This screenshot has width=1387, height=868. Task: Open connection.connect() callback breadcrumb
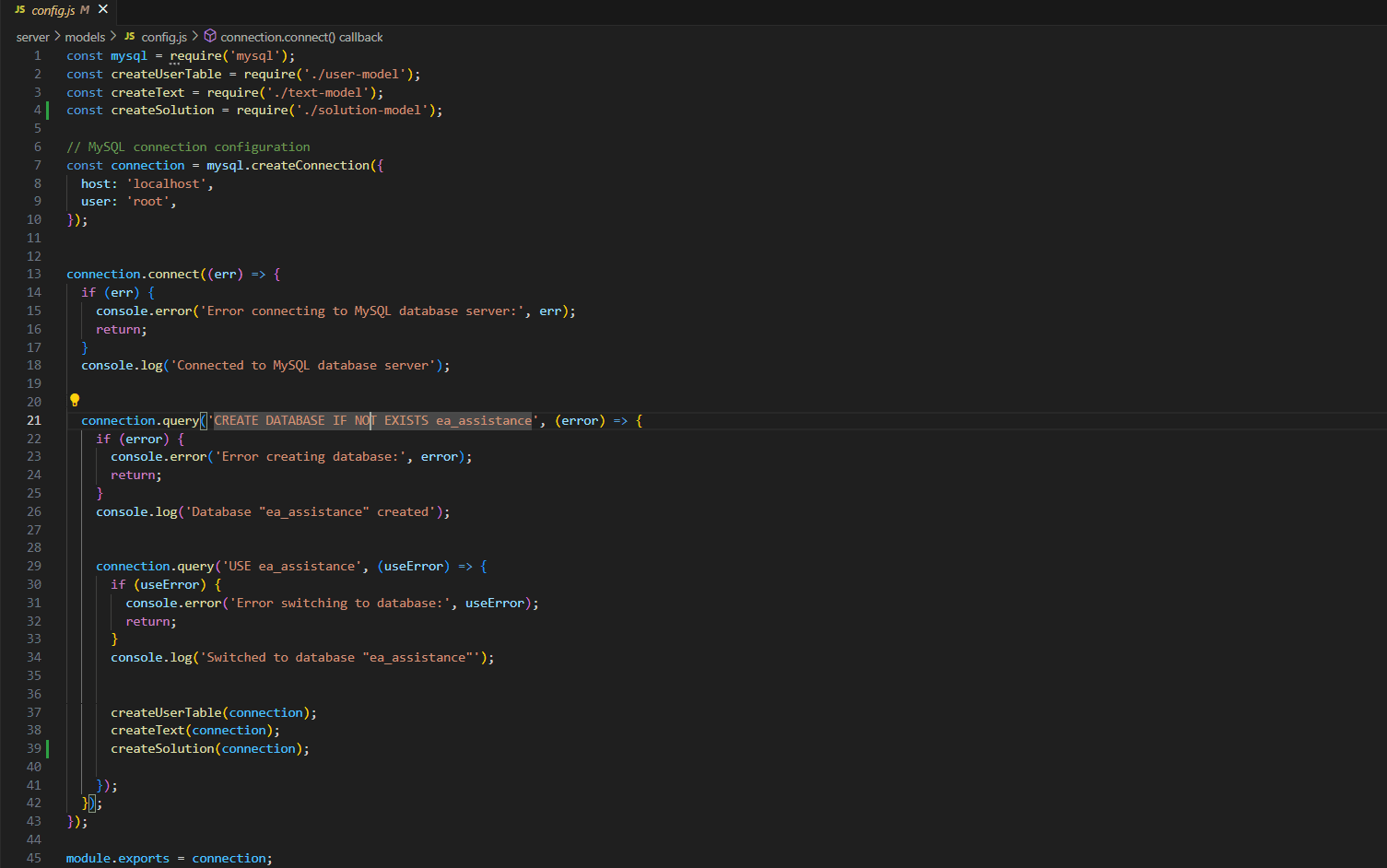[x=301, y=37]
